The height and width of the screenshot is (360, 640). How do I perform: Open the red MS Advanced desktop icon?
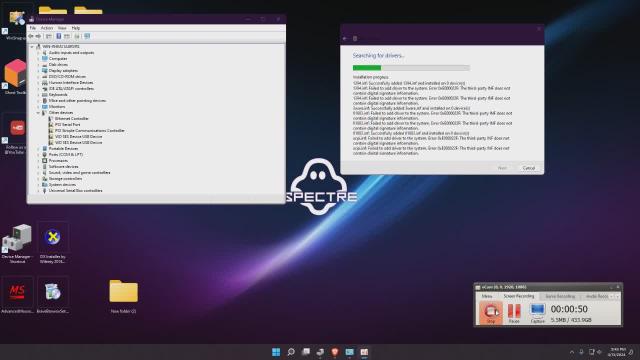[17, 296]
